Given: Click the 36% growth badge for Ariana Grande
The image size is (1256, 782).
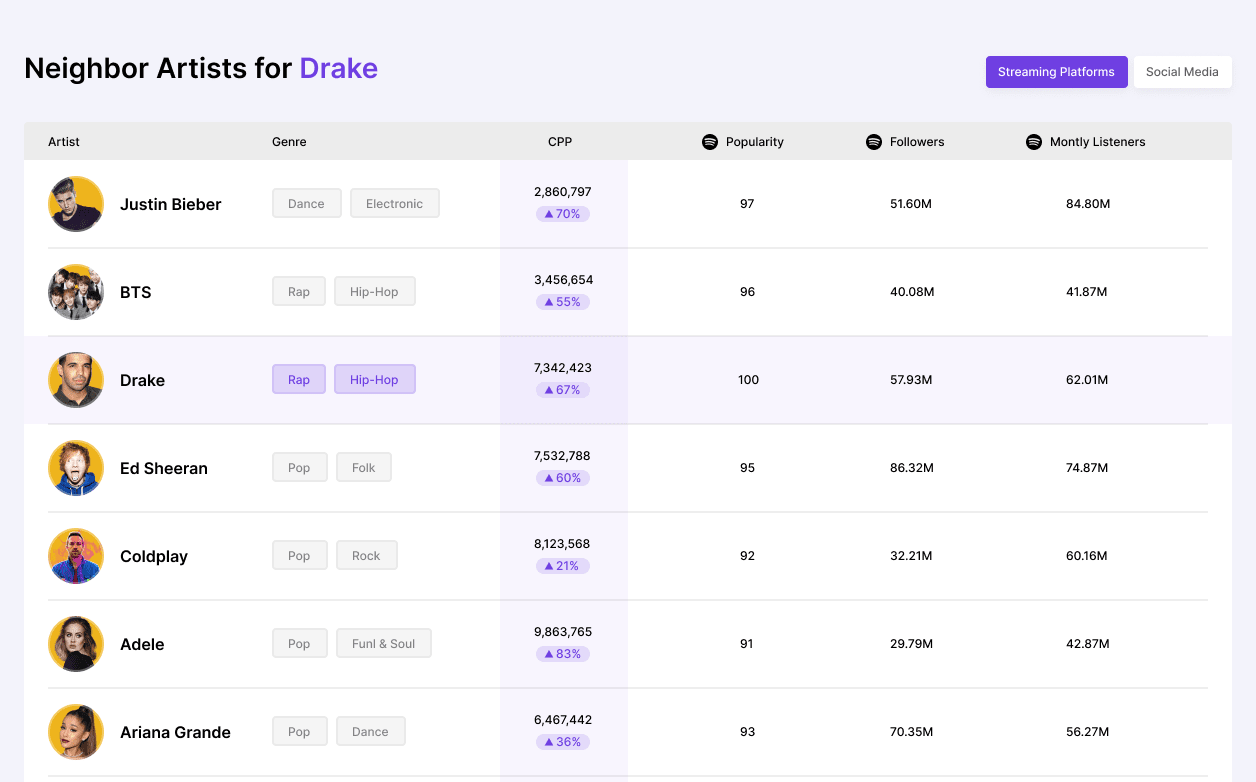Looking at the screenshot, I should pos(563,742).
